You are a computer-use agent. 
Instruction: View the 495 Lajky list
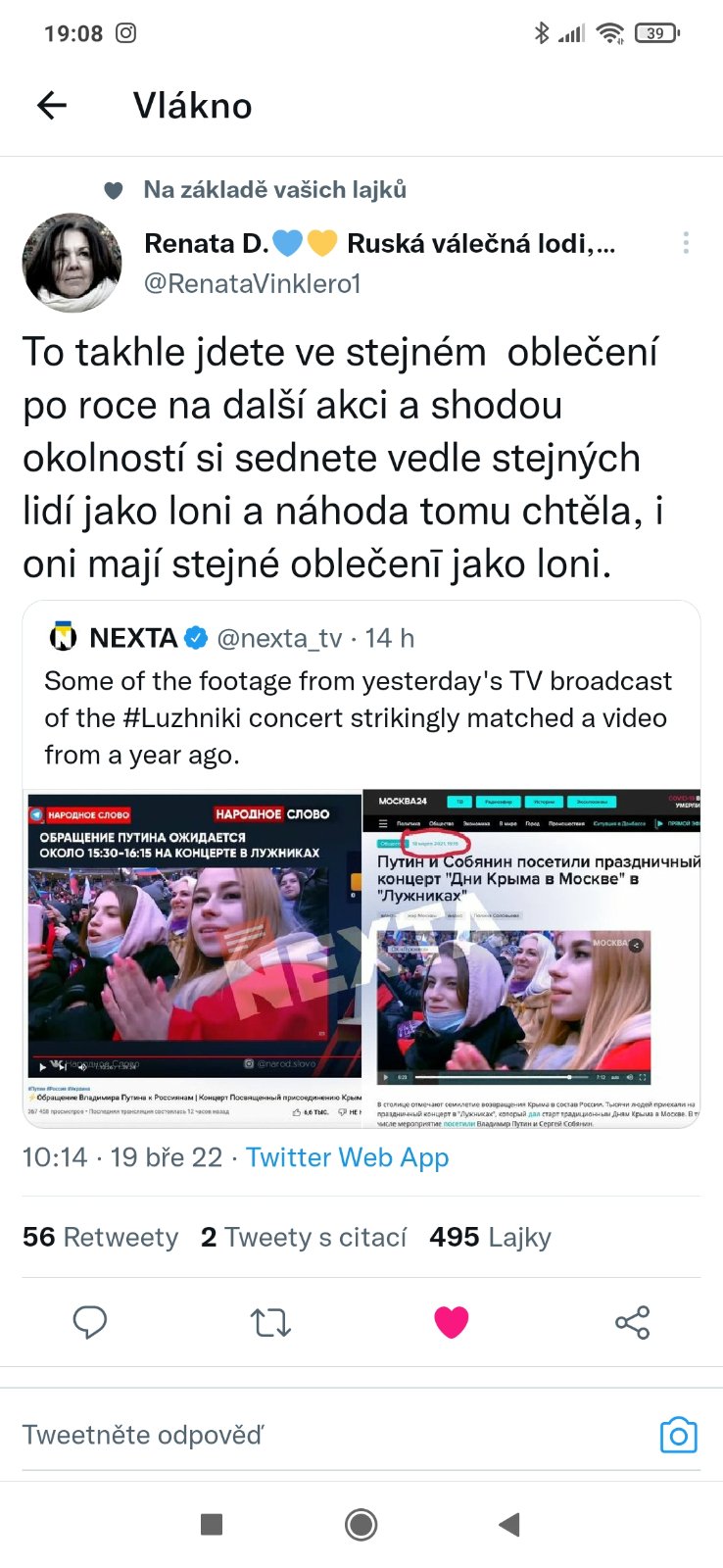coord(490,1237)
